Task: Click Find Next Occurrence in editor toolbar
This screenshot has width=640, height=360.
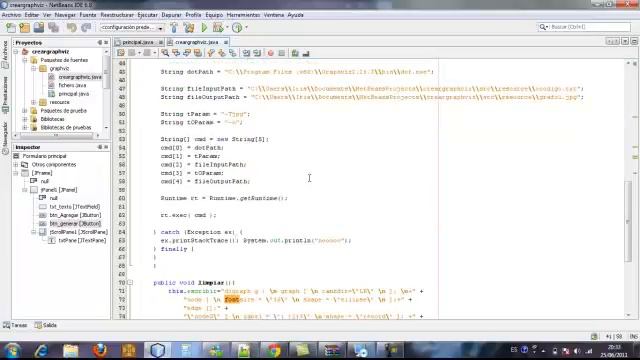Action: (x=187, y=53)
